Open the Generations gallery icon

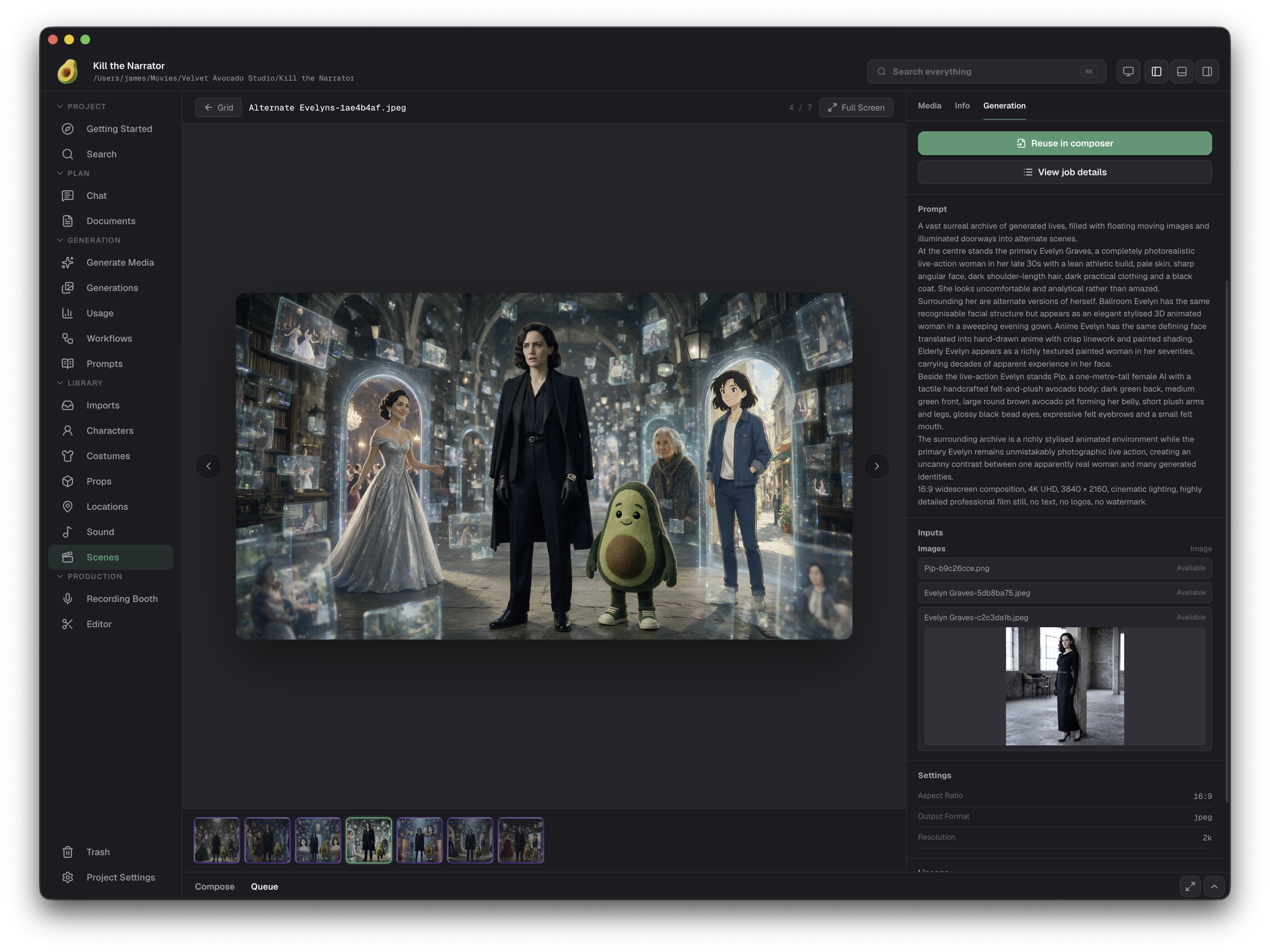click(68, 288)
